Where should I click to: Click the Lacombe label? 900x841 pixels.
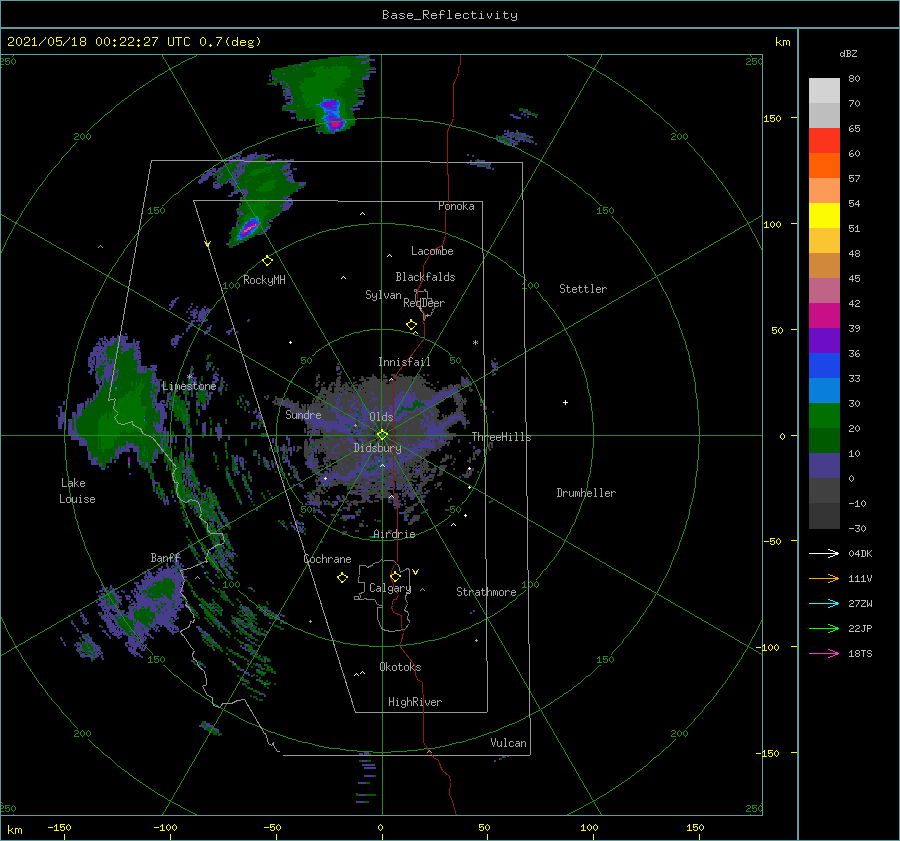432,251
